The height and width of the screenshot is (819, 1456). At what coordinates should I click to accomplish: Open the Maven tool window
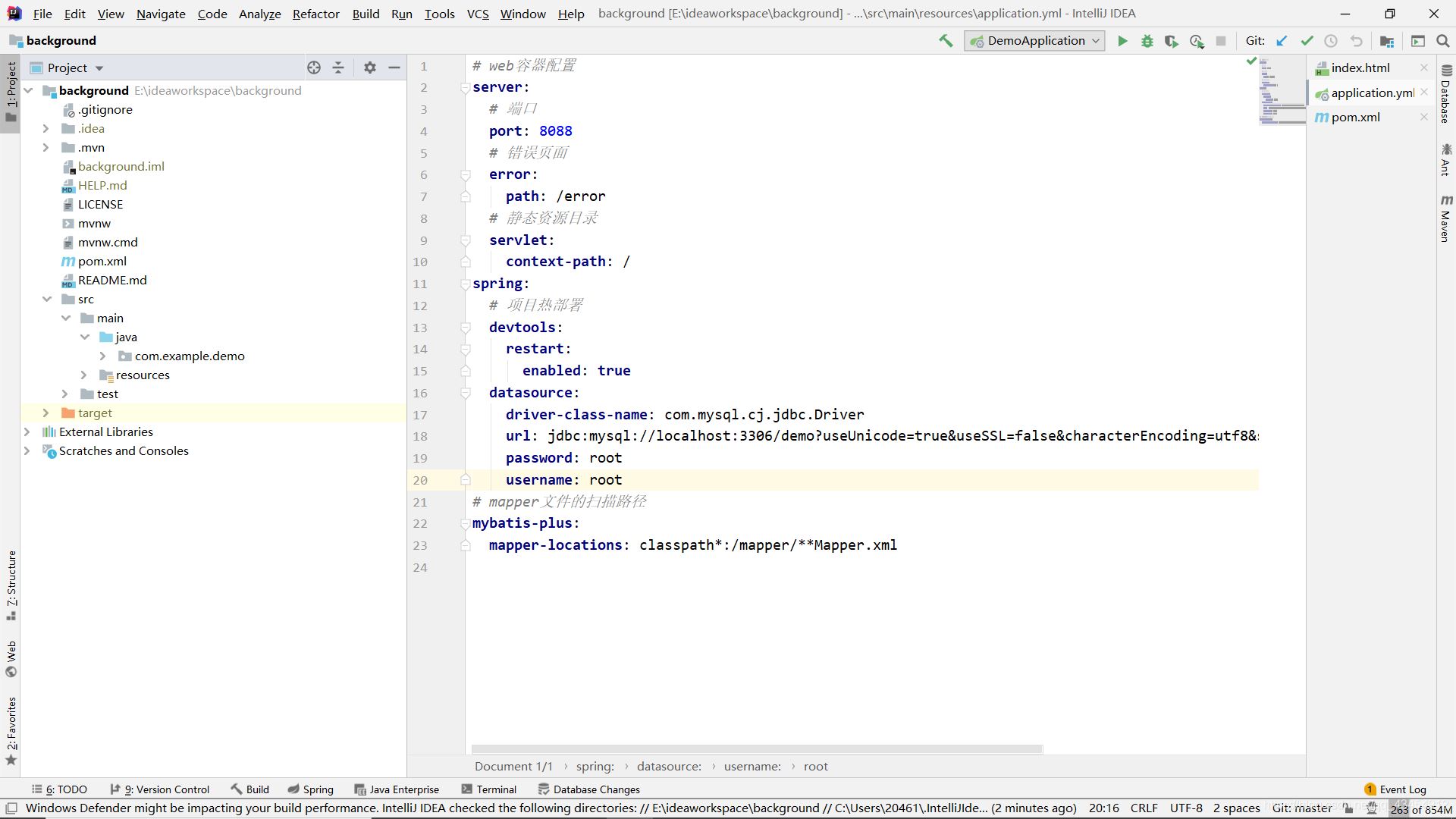1446,221
